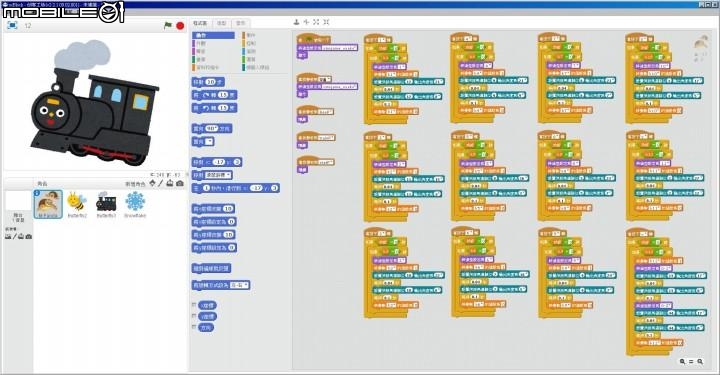This screenshot has width=720, height=375.
Task: Paint a new sprite with the brush icon
Action: point(161,184)
